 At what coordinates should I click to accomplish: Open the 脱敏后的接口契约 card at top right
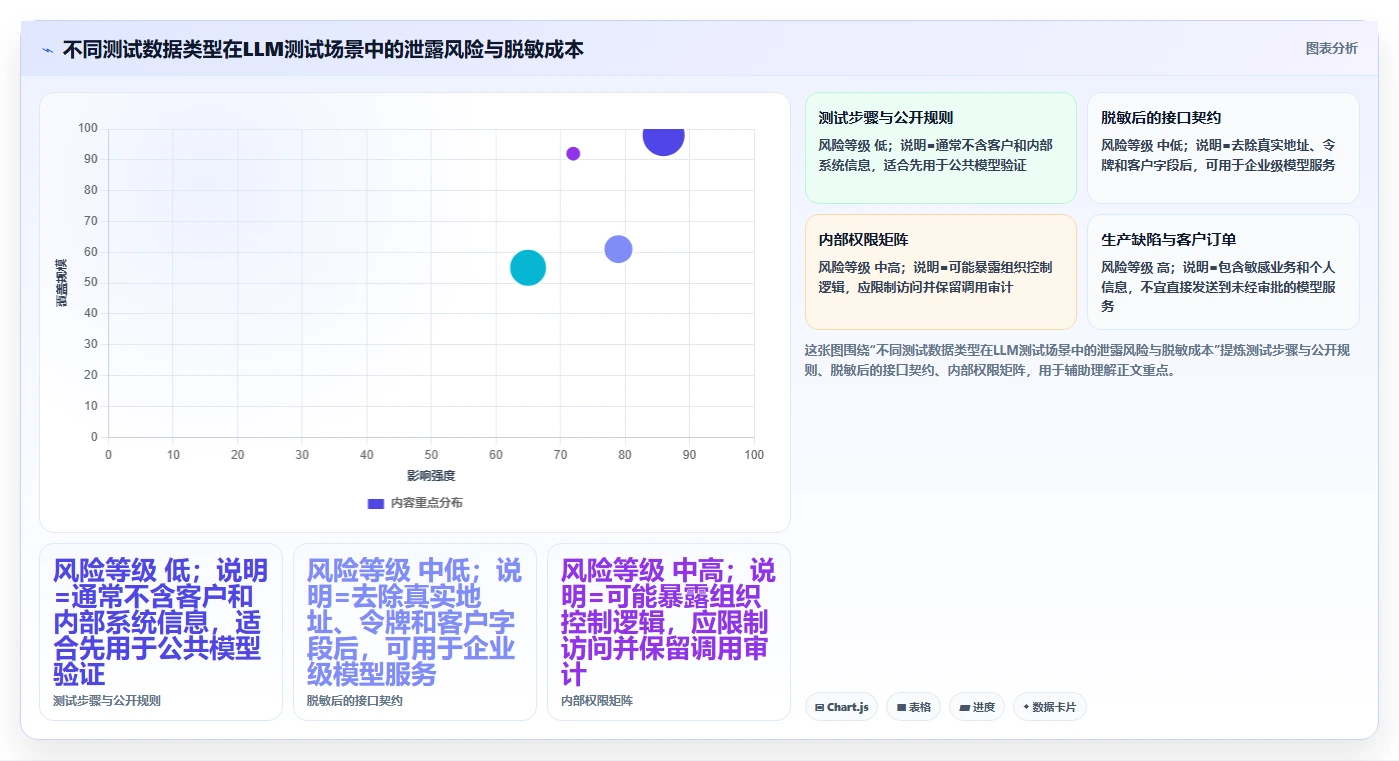point(1223,148)
